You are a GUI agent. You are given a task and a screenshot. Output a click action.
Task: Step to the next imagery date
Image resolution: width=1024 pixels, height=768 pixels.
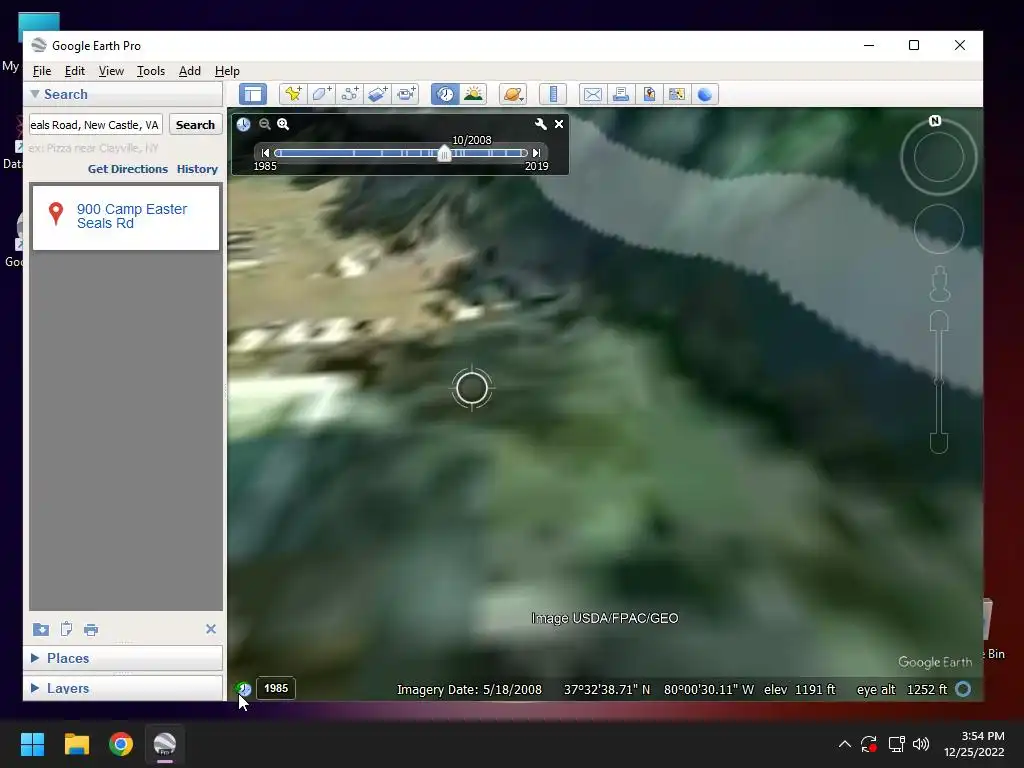point(536,153)
